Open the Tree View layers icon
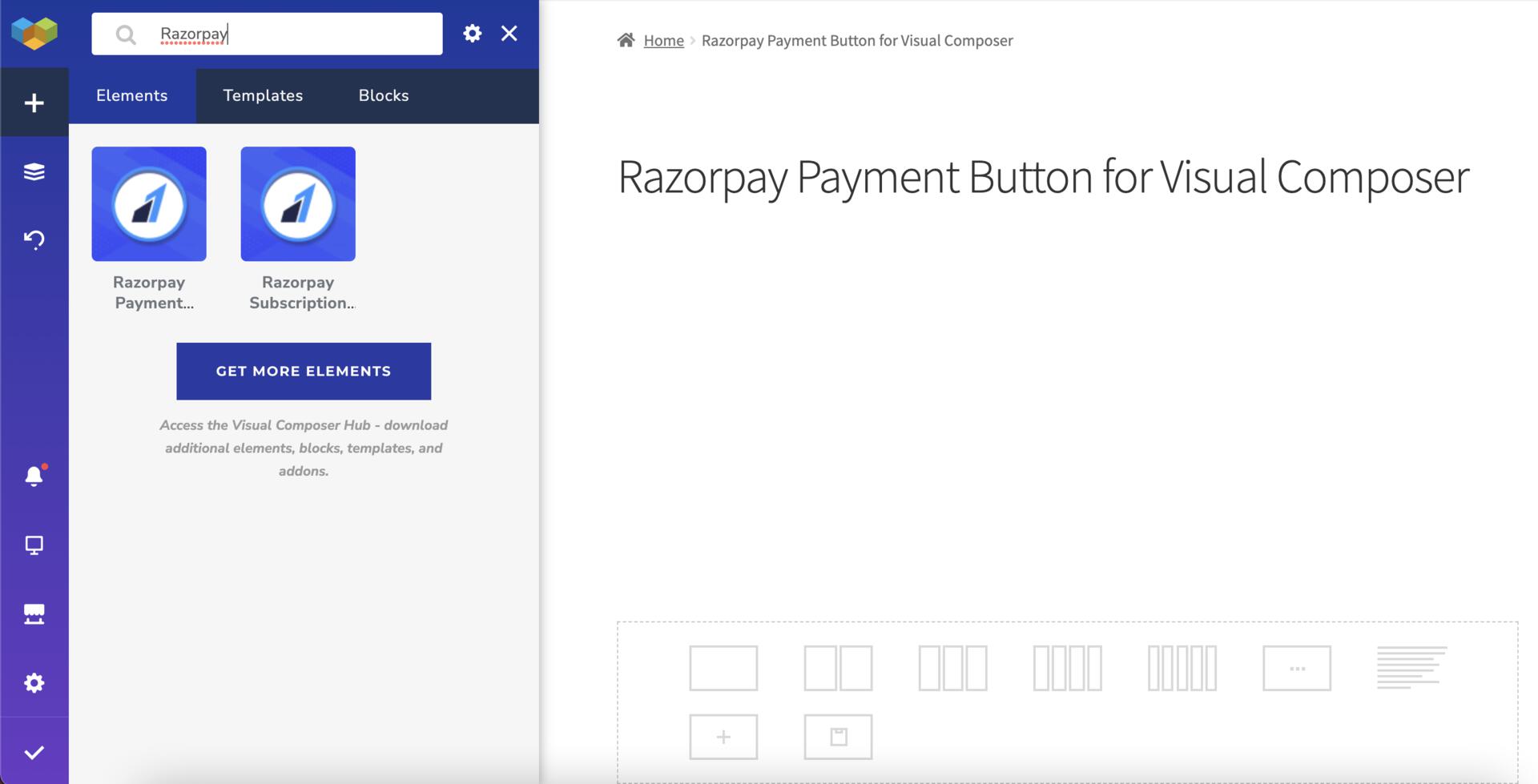The image size is (1538, 784). point(34,171)
